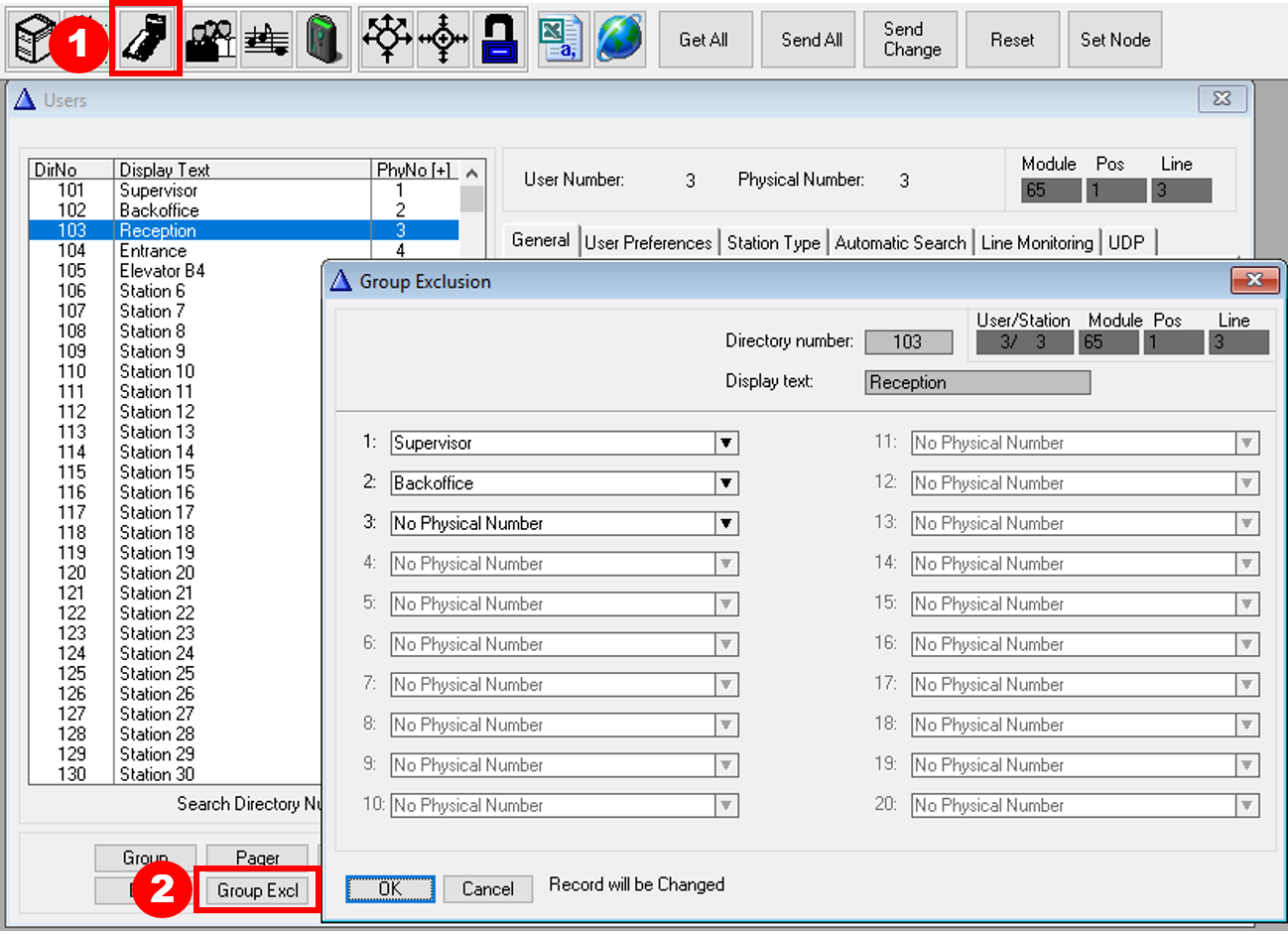Click the blue padlock icon

(x=499, y=40)
